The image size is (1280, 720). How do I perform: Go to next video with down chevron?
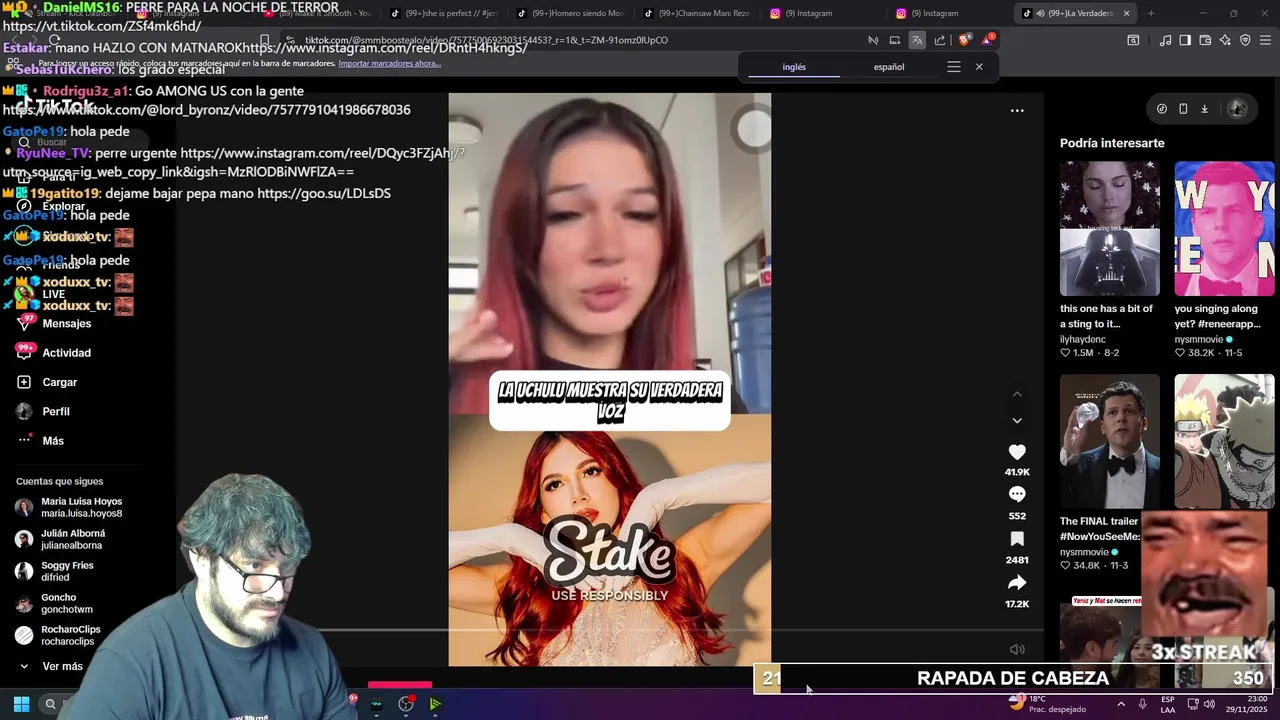(x=1017, y=420)
